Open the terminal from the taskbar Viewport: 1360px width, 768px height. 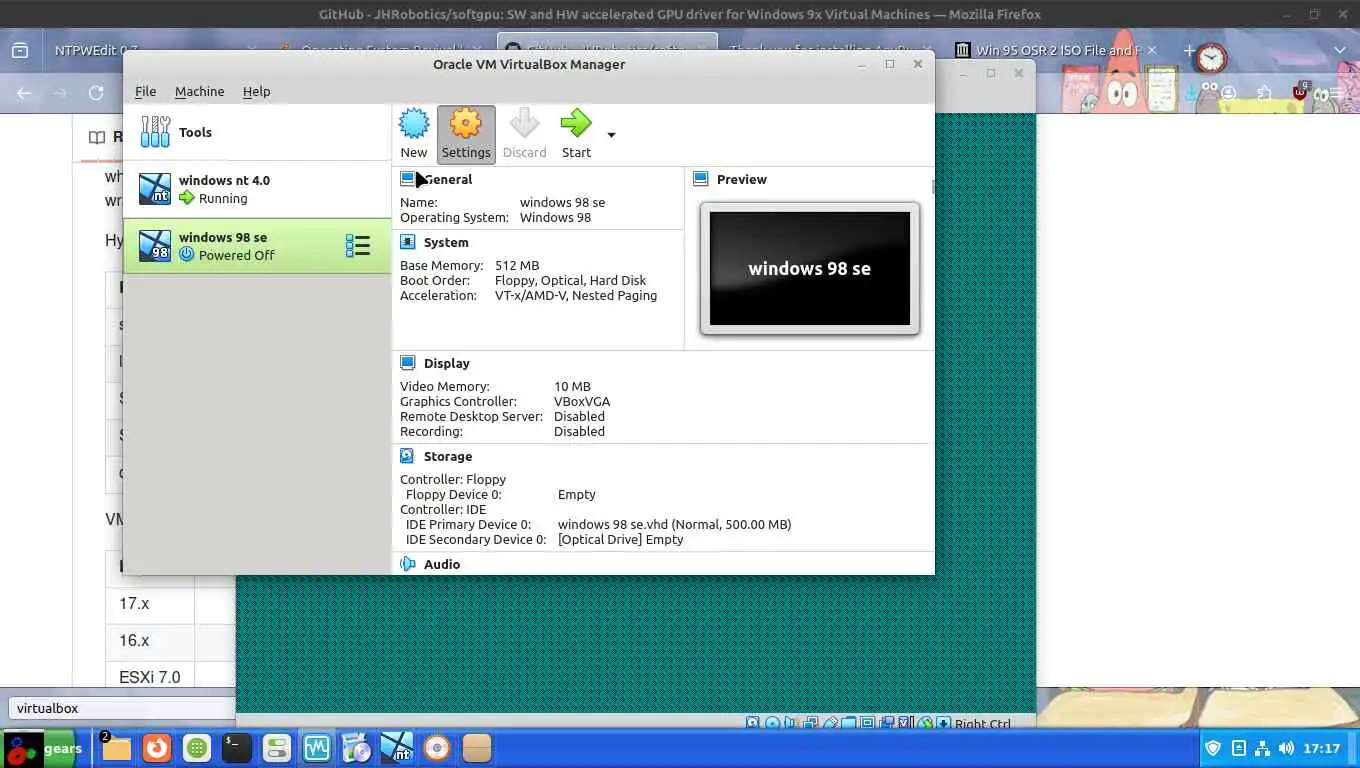pos(236,748)
